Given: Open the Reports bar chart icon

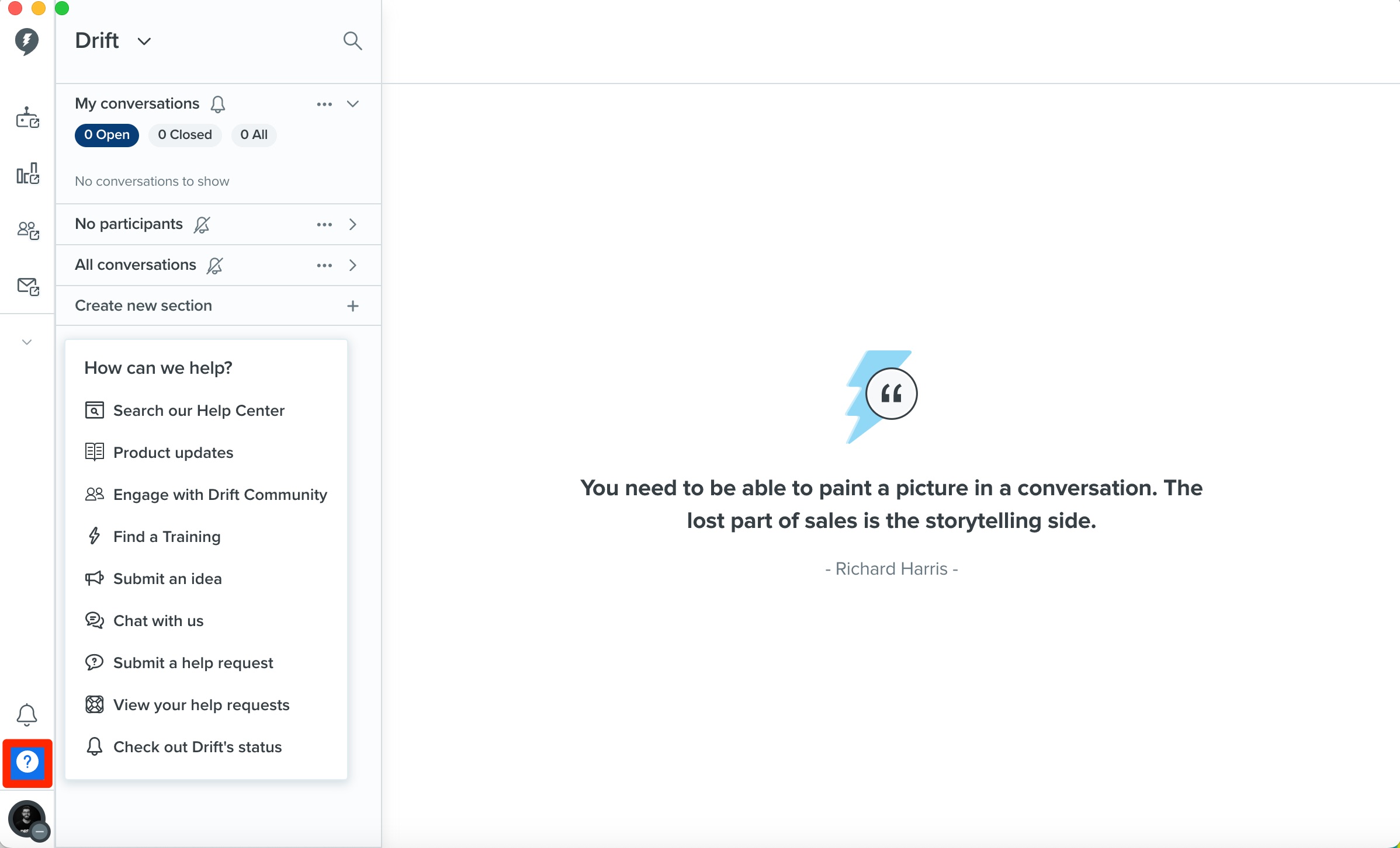Looking at the screenshot, I should point(27,173).
